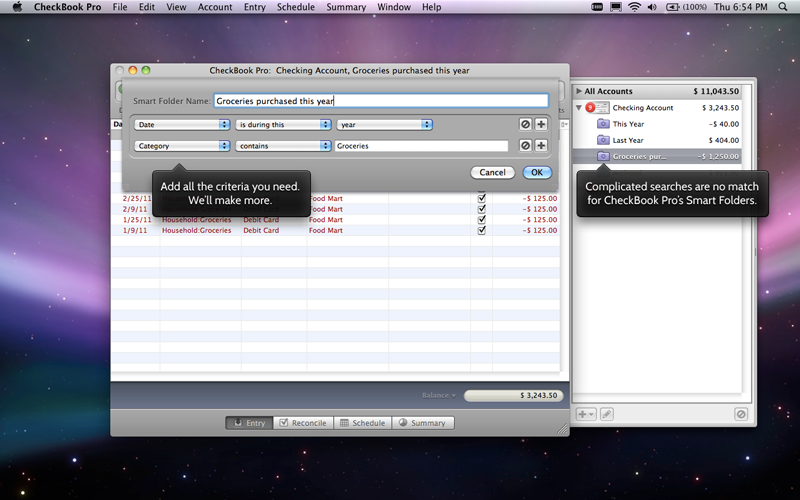Click the add (+) button in accounts panel
Image resolution: width=800 pixels, height=500 pixels.
point(586,414)
